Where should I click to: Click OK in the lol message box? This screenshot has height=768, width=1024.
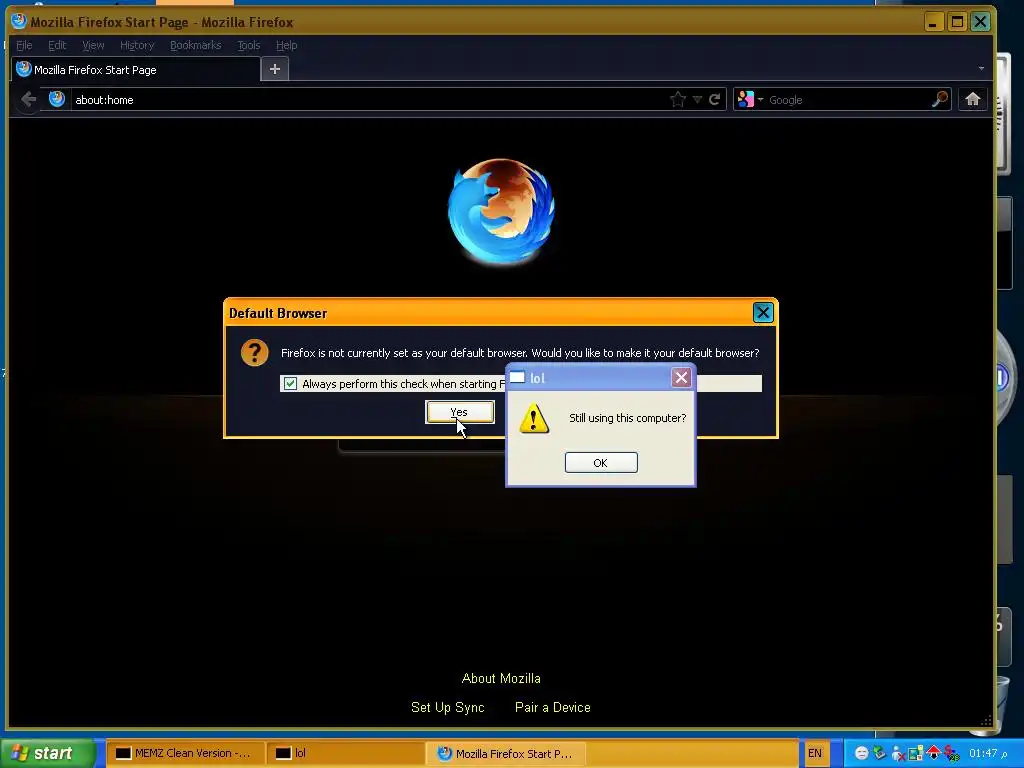[601, 462]
